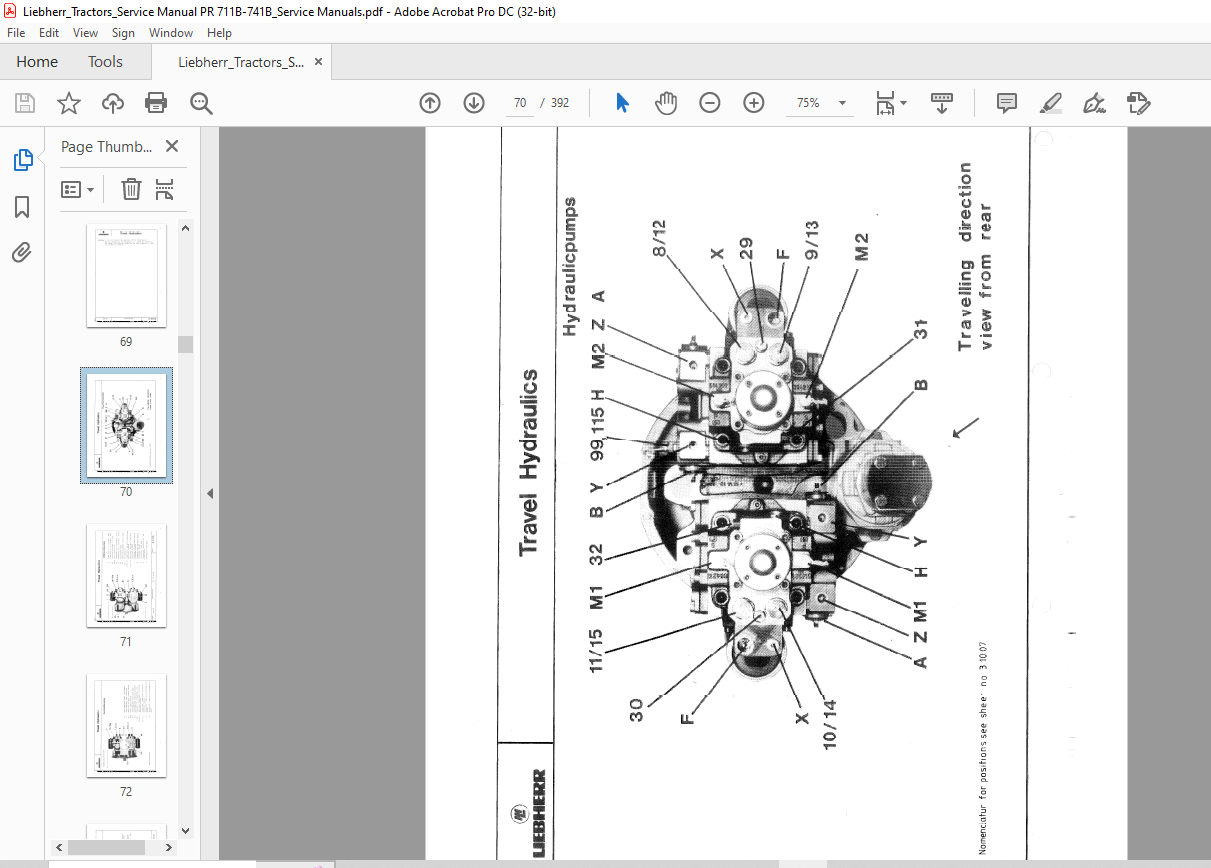Click thumbnail panel page layout icon
The width and height of the screenshot is (1211, 868).
(165, 189)
